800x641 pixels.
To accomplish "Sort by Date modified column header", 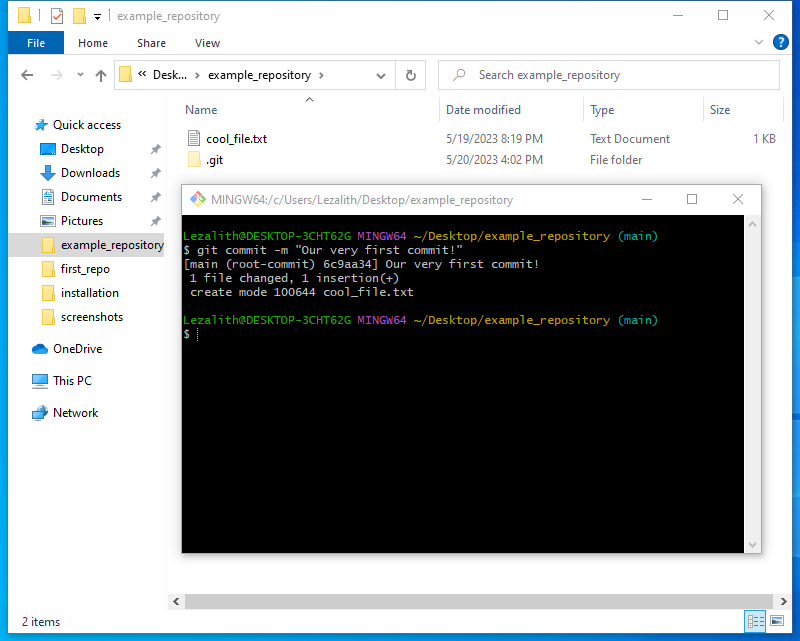I will click(483, 110).
